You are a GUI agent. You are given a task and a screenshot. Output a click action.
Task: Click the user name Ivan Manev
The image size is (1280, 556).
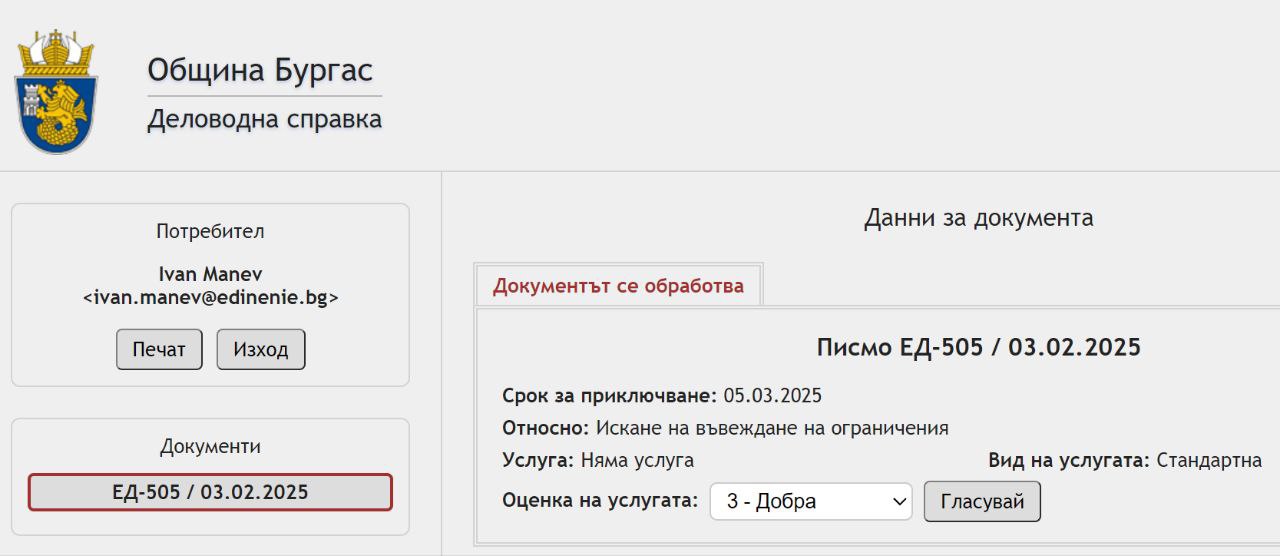coord(210,274)
